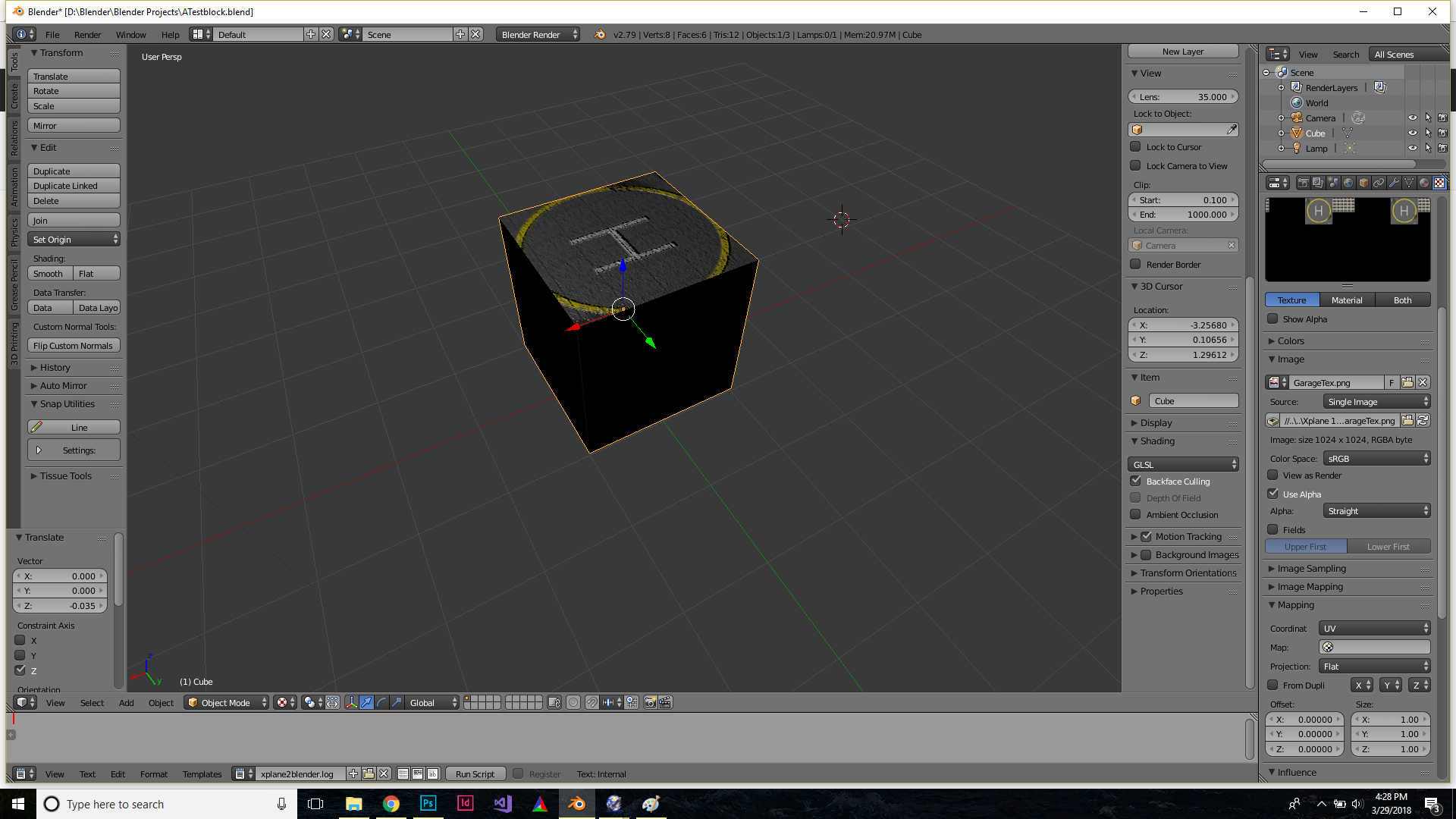Disable the Backface Culling checkbox
Image resolution: width=1456 pixels, height=819 pixels.
tap(1136, 481)
